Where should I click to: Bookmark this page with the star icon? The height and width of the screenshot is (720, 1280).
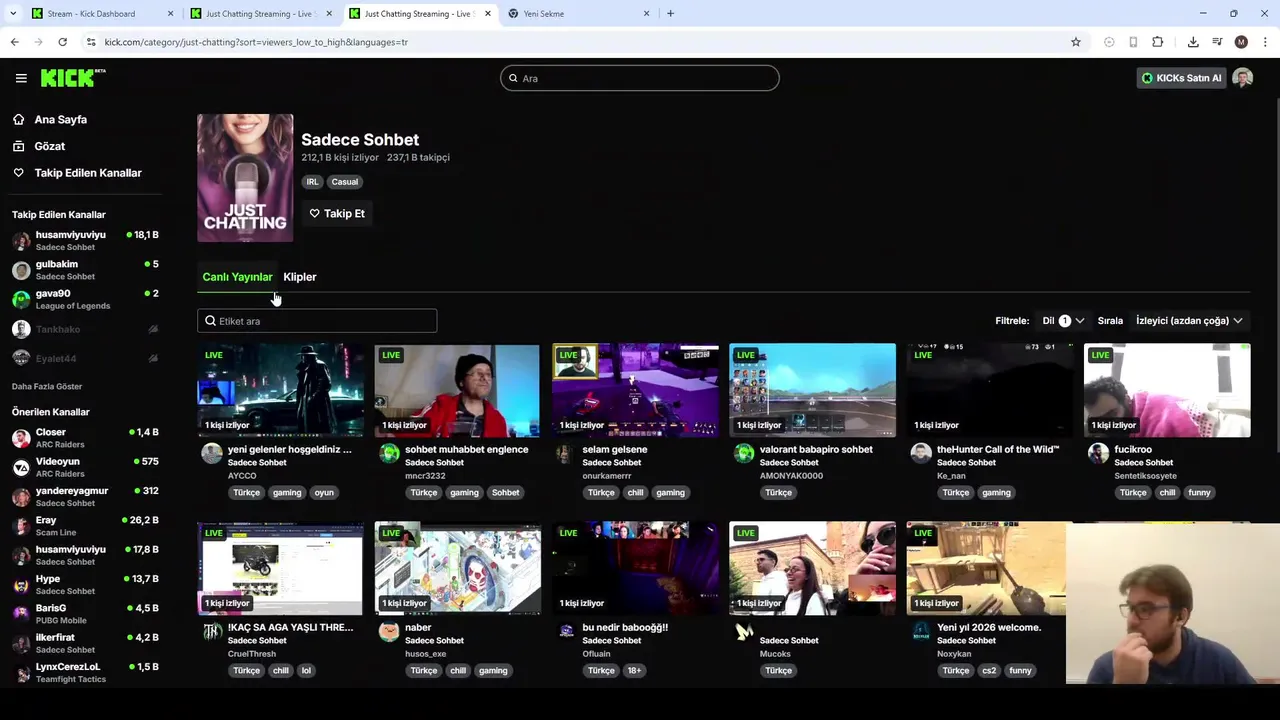click(x=1076, y=42)
